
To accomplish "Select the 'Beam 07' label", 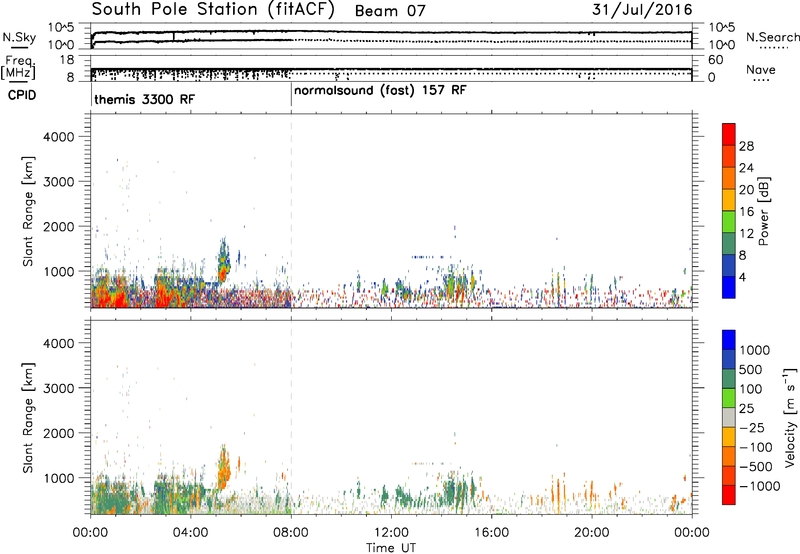I will pyautogui.click(x=390, y=11).
